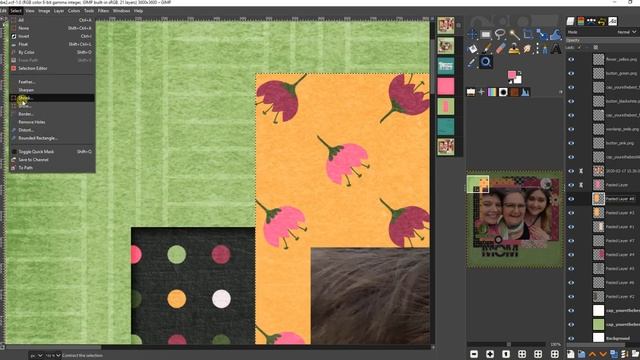
Task: Select the Bucket Fill tool
Action: coord(472,49)
